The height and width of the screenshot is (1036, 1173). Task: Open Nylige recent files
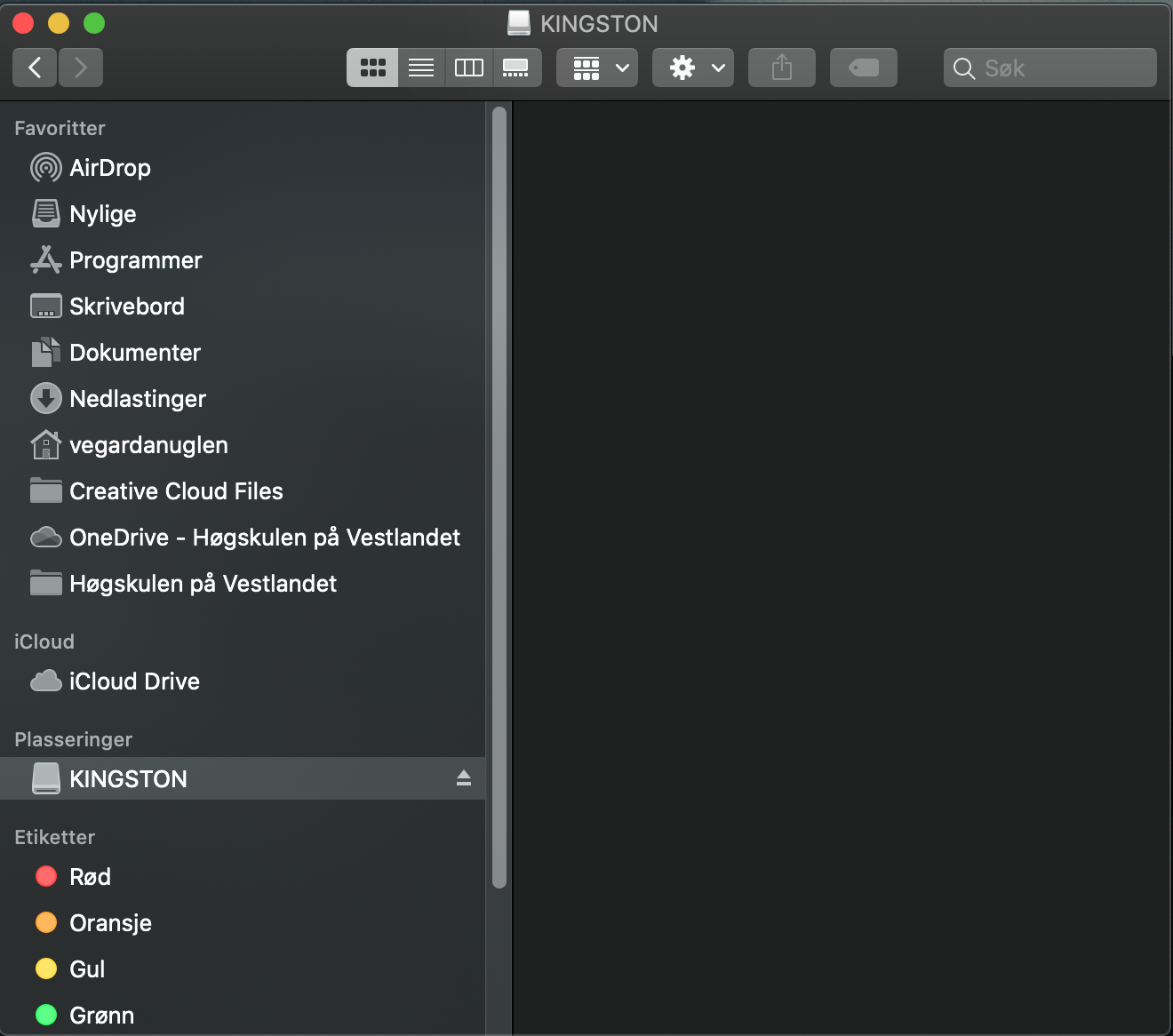[243, 214]
